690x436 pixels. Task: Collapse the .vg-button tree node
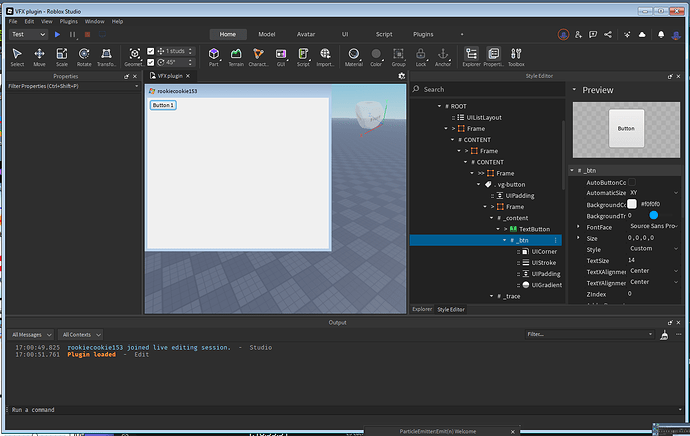pyautogui.click(x=479, y=184)
